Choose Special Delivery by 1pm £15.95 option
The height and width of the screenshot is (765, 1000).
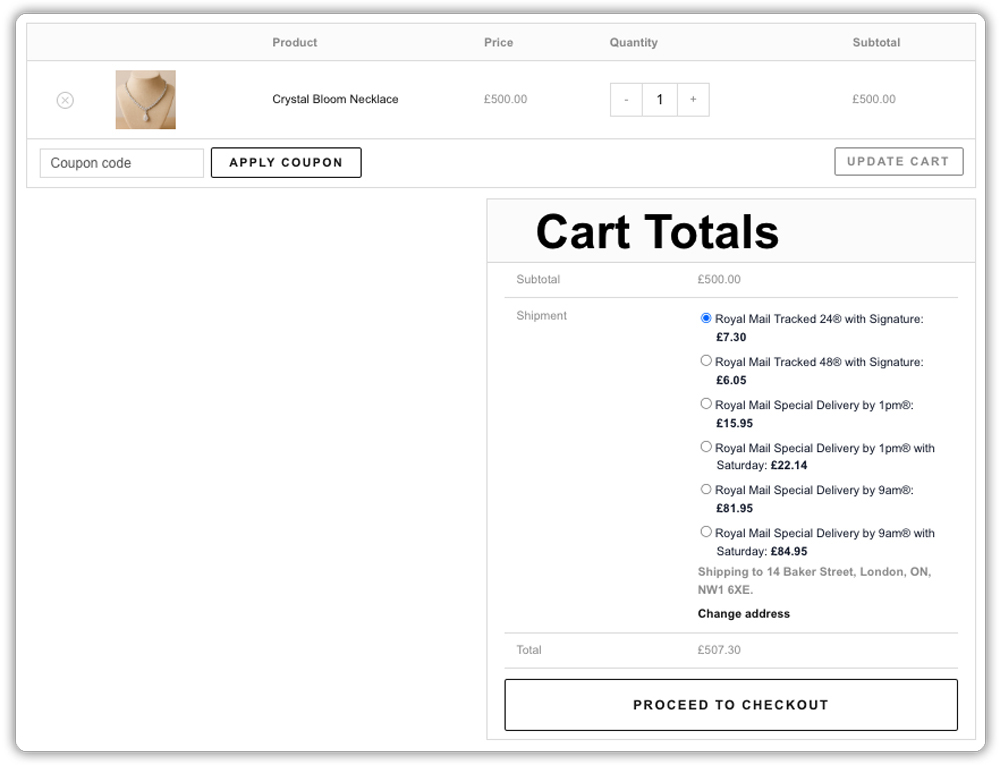pos(705,404)
